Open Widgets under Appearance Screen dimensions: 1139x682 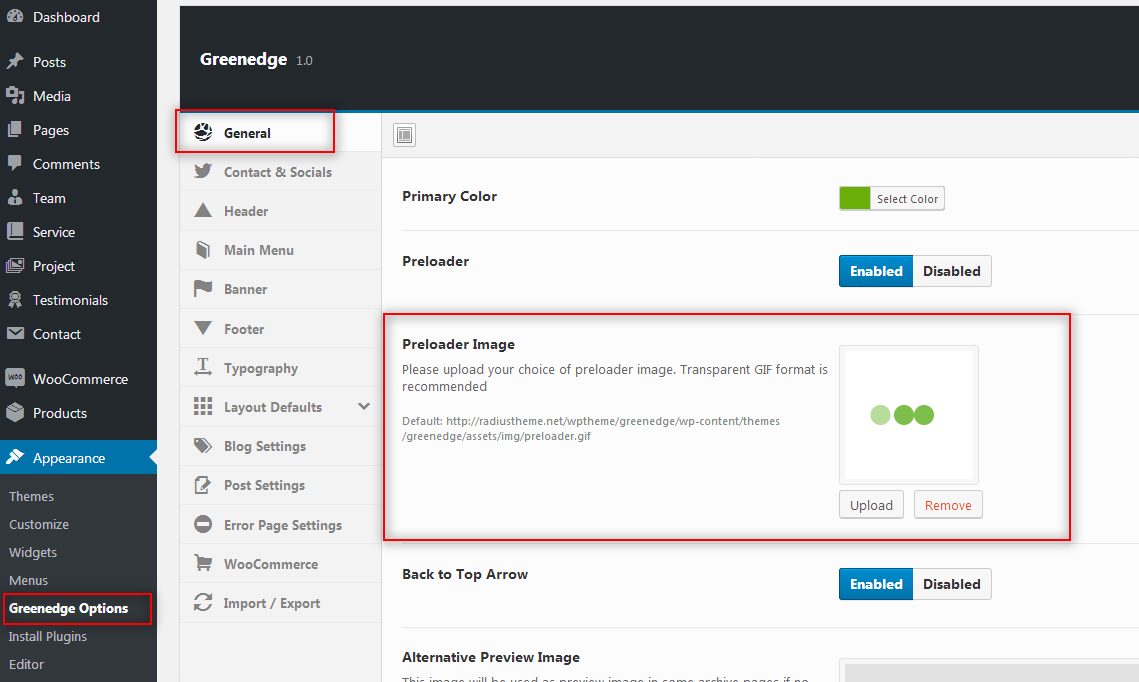33,553
